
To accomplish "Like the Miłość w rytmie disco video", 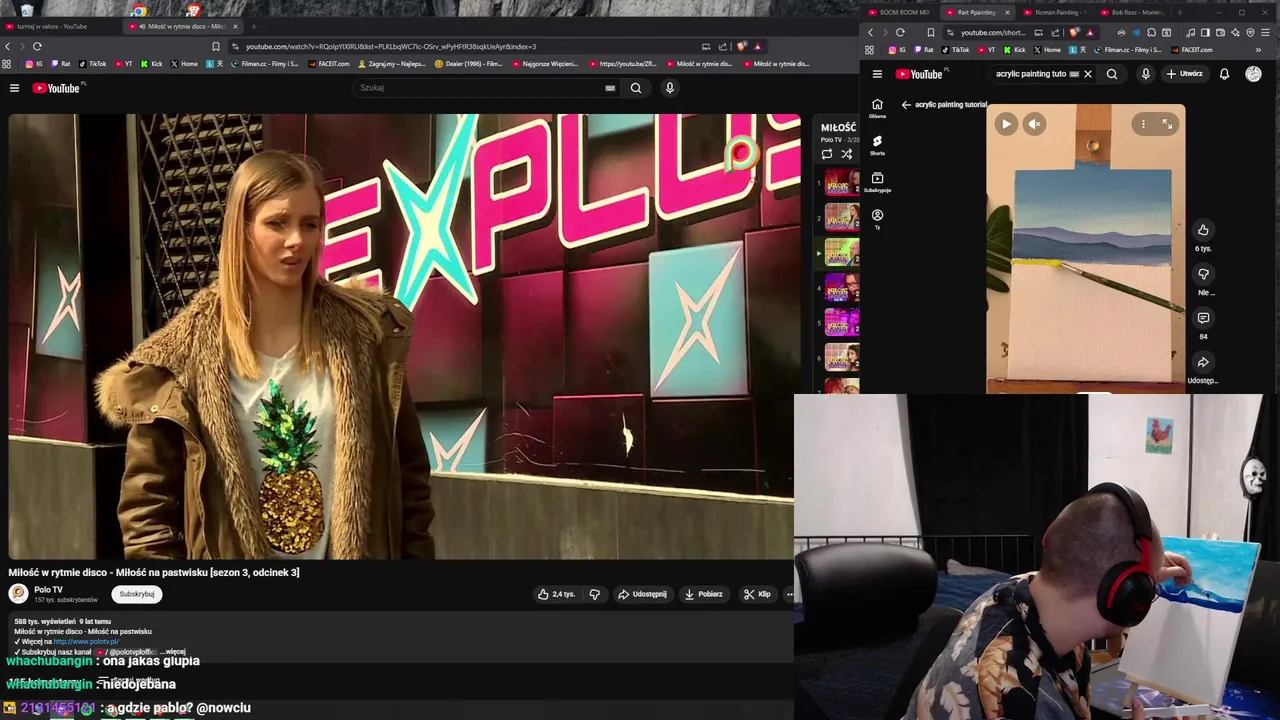I will (x=556, y=594).
